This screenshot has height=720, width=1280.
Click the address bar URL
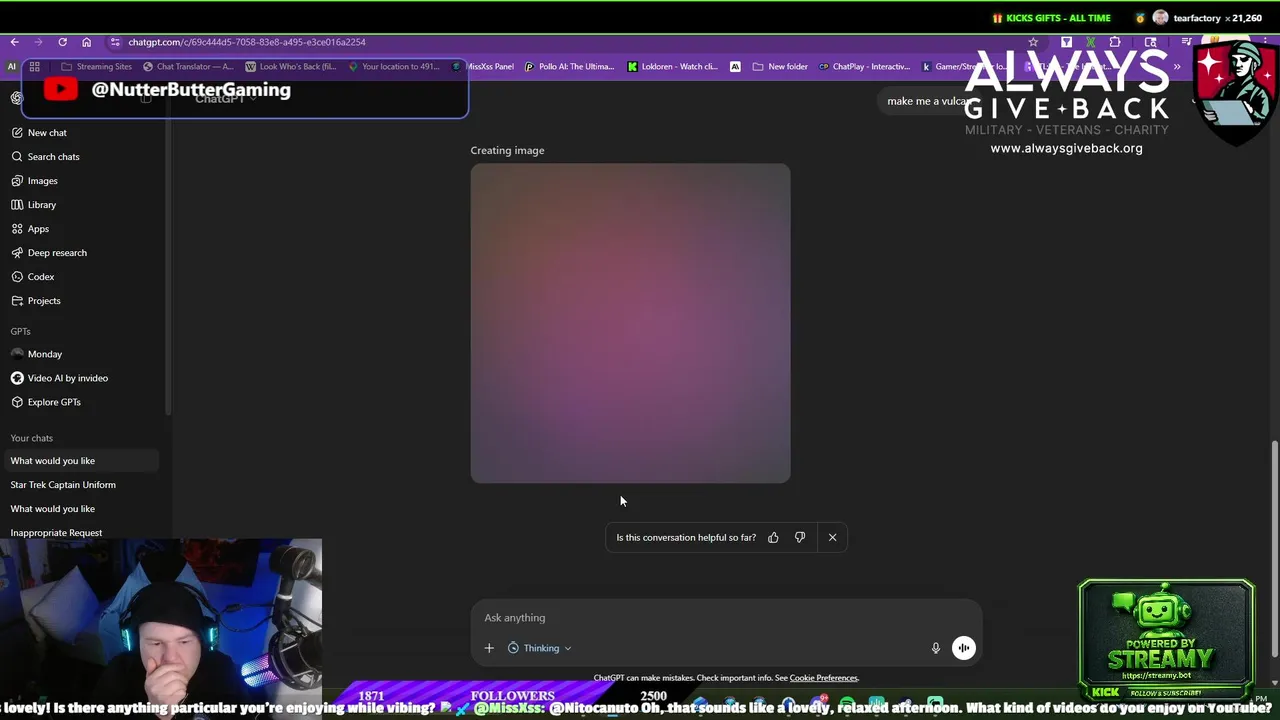coord(247,42)
